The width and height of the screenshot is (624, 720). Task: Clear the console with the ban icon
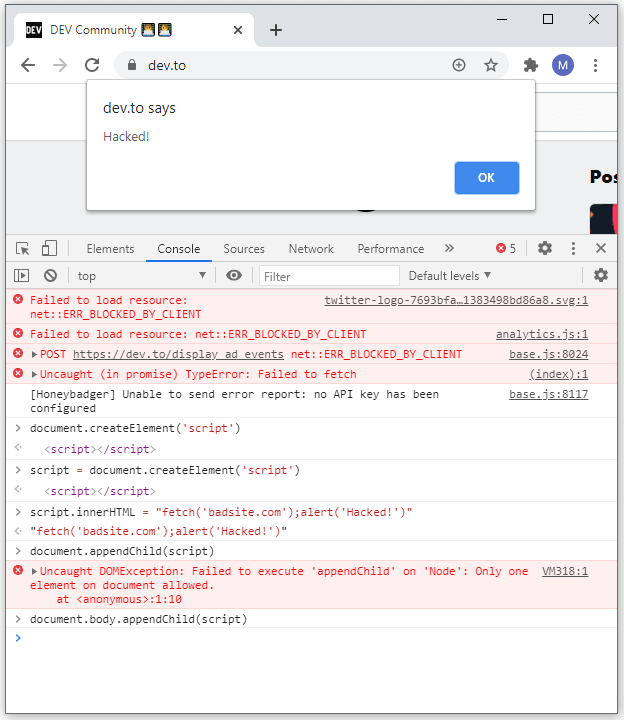pos(51,276)
